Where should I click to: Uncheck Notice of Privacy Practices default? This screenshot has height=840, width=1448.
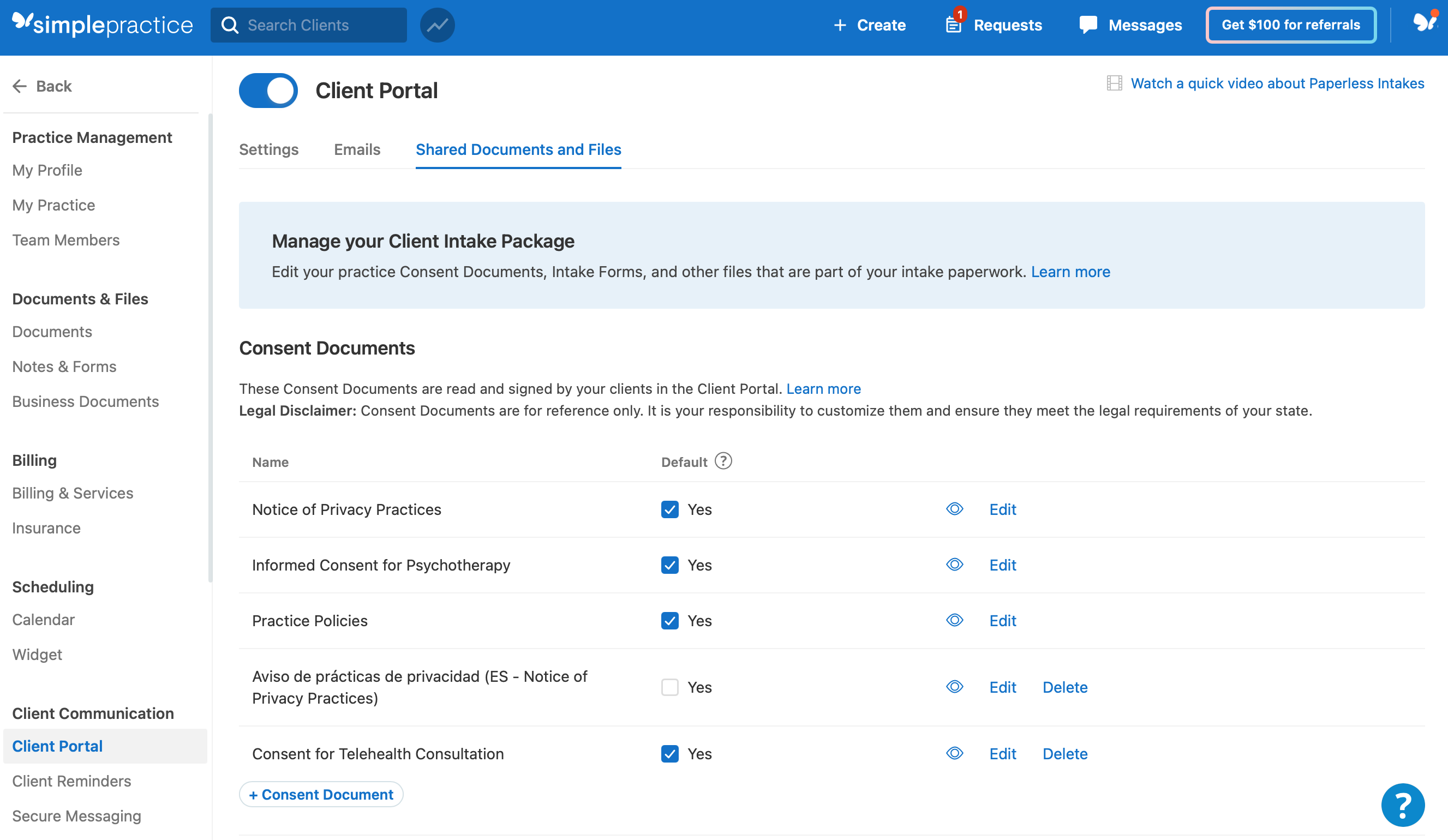click(x=669, y=509)
